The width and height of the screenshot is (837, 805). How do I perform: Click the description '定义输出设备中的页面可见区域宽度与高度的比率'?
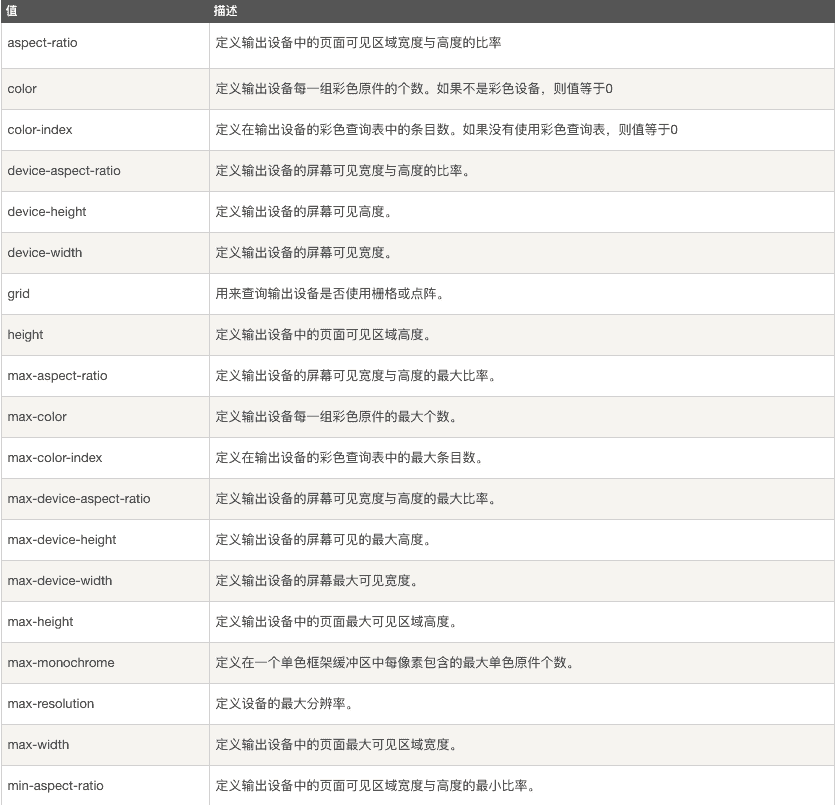(x=358, y=43)
